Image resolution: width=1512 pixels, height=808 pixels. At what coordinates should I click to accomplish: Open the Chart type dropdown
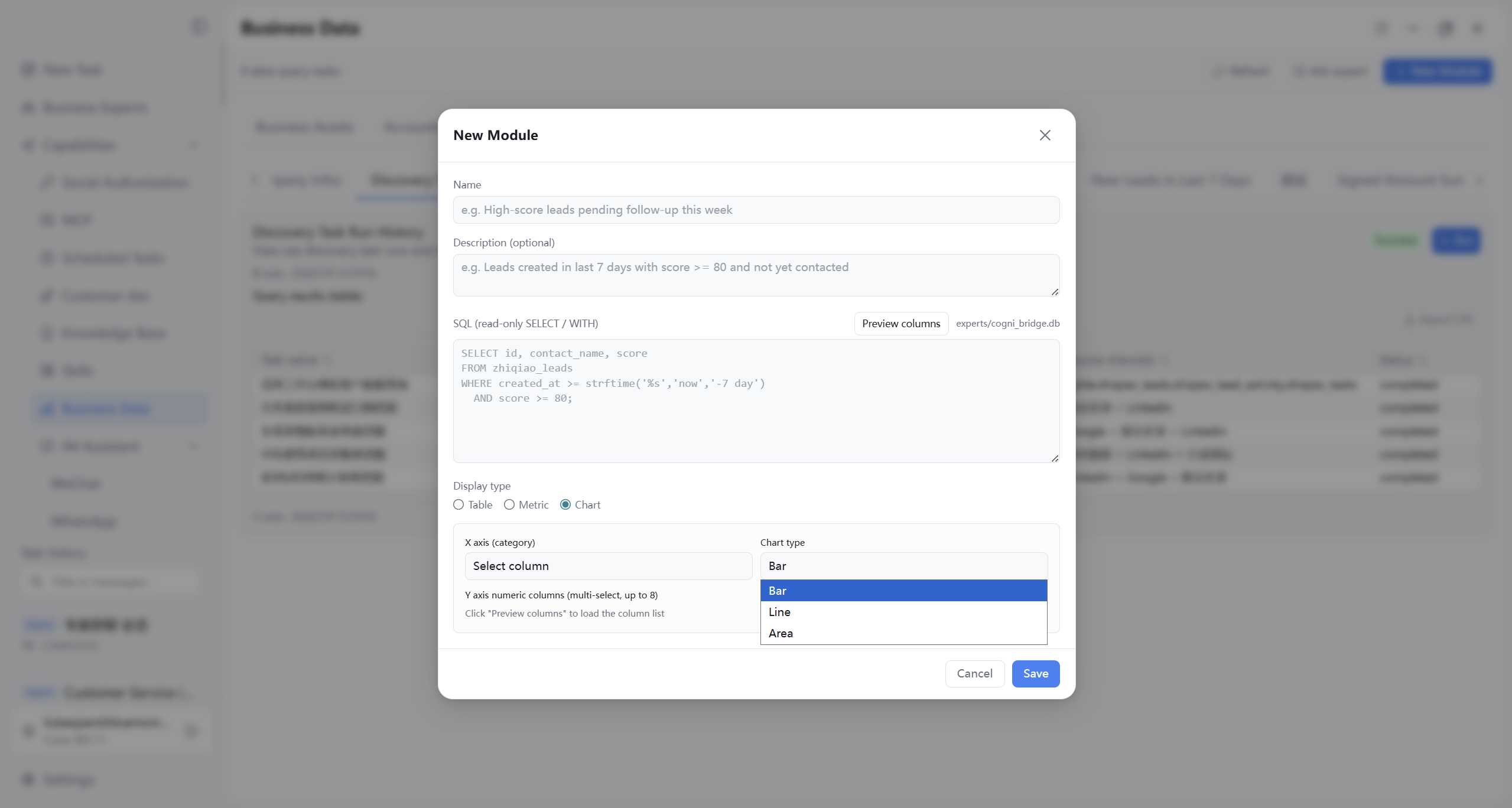coord(904,566)
